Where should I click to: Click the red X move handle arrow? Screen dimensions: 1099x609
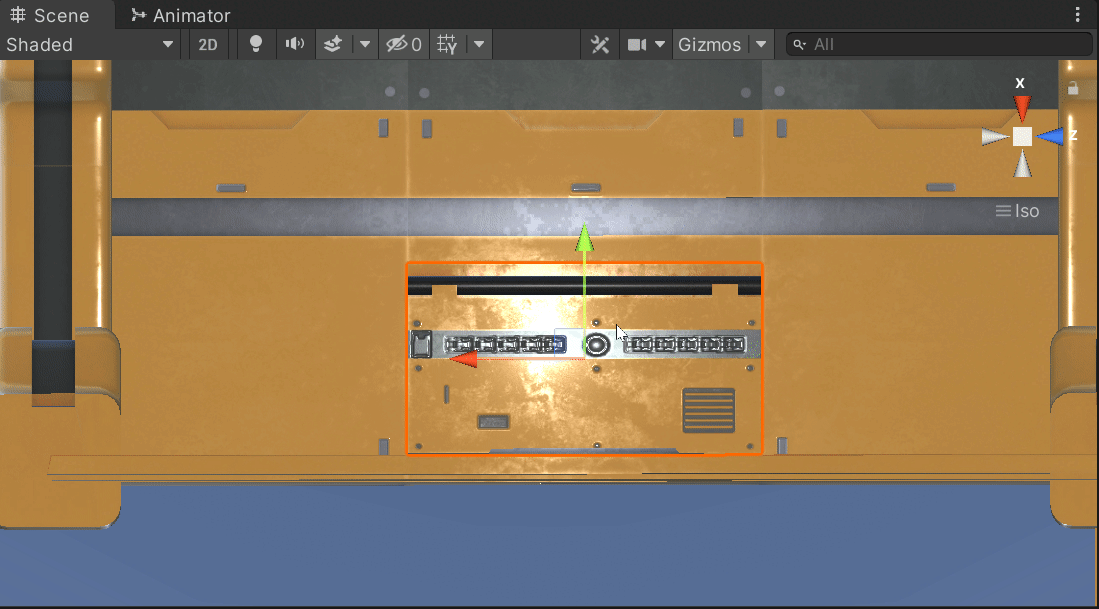coord(463,360)
